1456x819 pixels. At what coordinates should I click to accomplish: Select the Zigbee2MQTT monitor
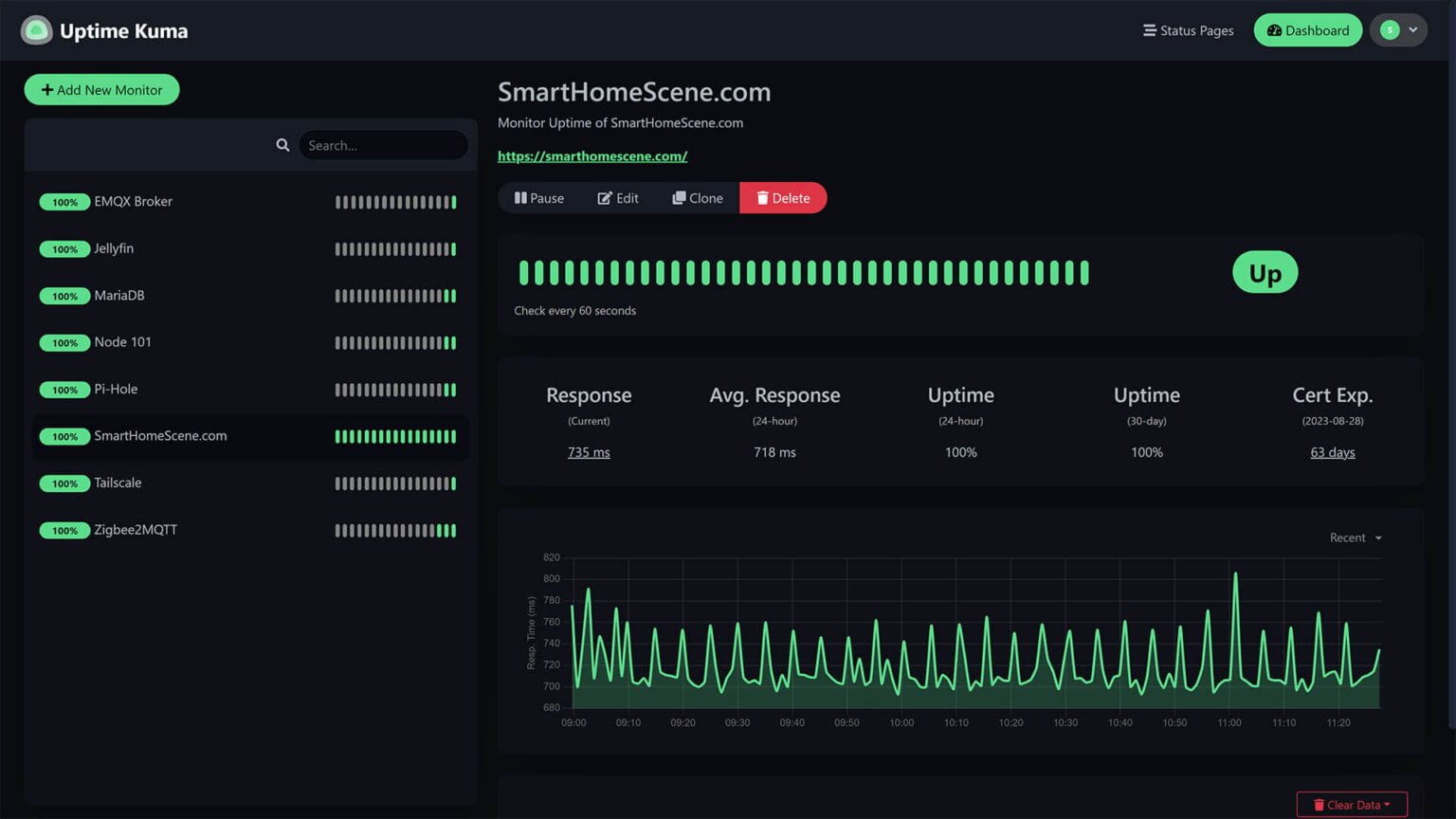[x=136, y=530]
